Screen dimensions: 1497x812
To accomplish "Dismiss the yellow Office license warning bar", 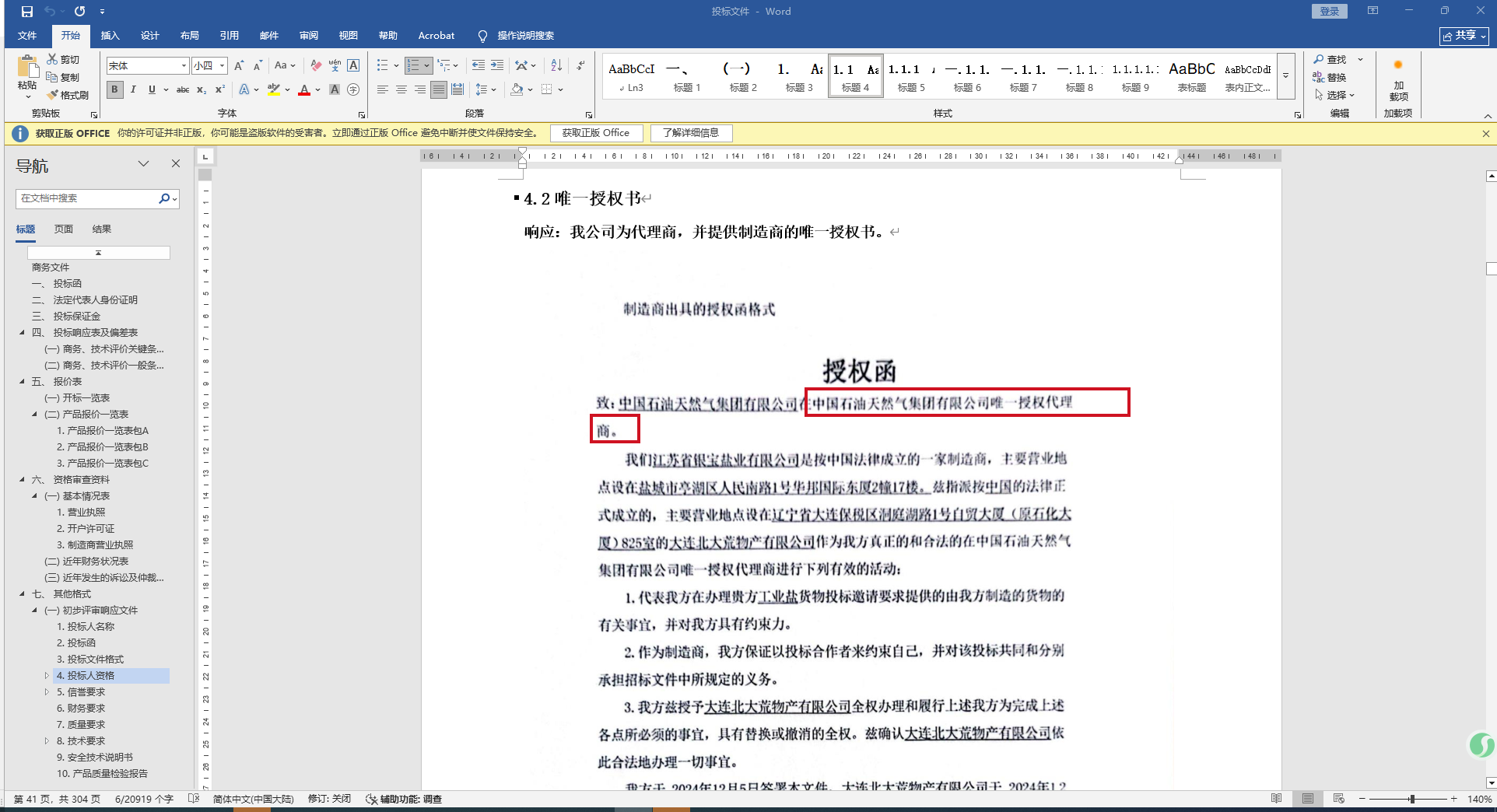I will (x=1486, y=134).
